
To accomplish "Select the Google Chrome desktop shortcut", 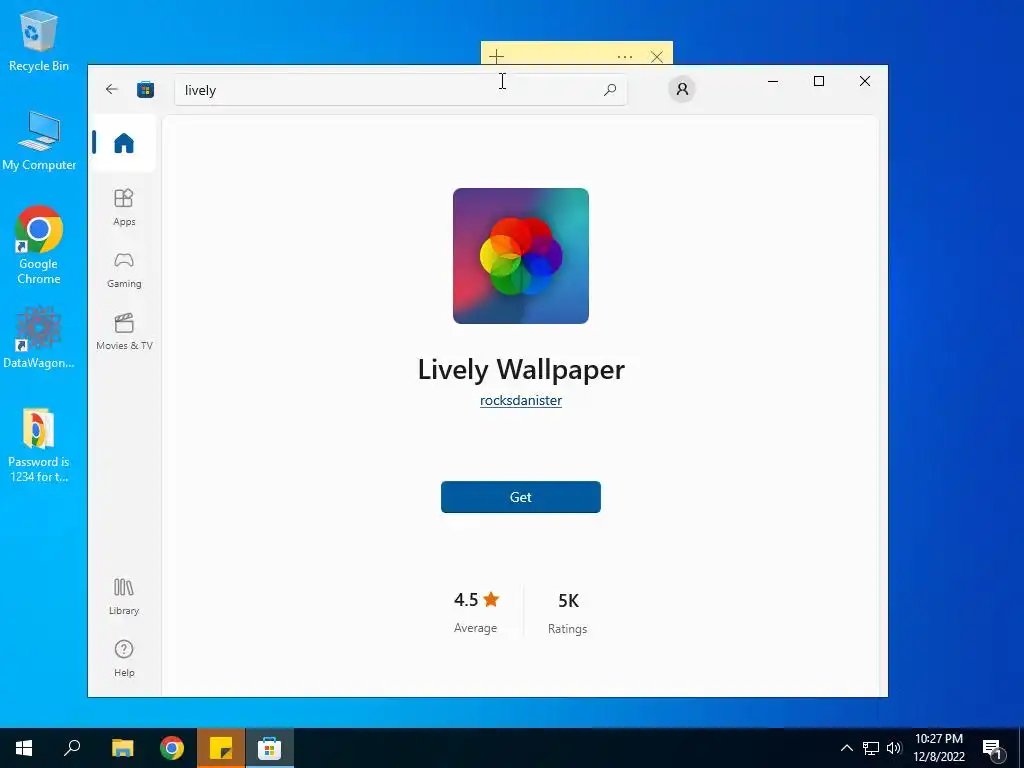I will click(x=39, y=245).
